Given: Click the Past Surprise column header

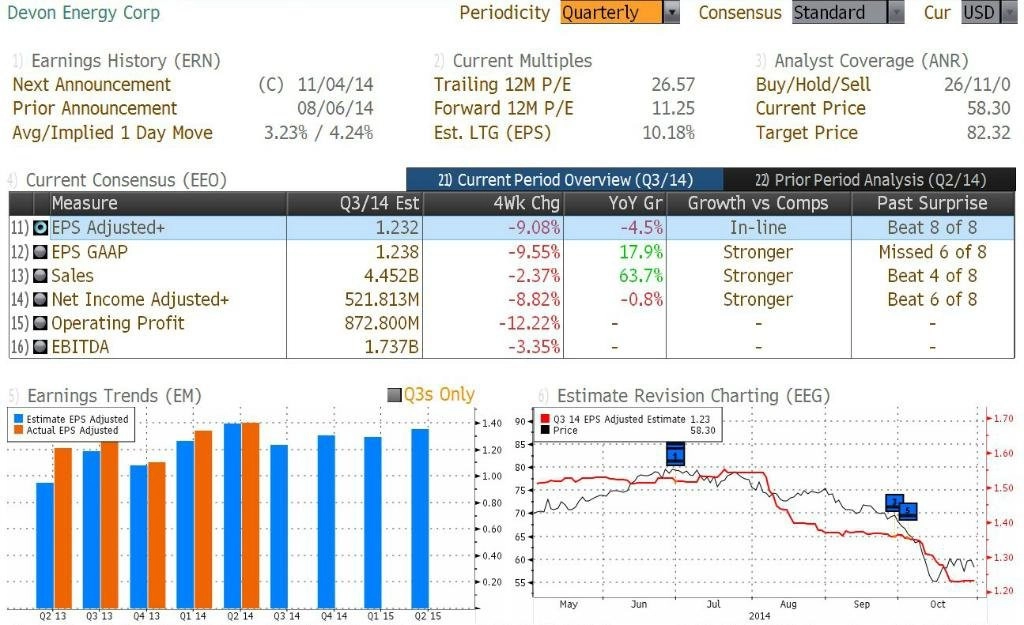Looking at the screenshot, I should tap(933, 203).
